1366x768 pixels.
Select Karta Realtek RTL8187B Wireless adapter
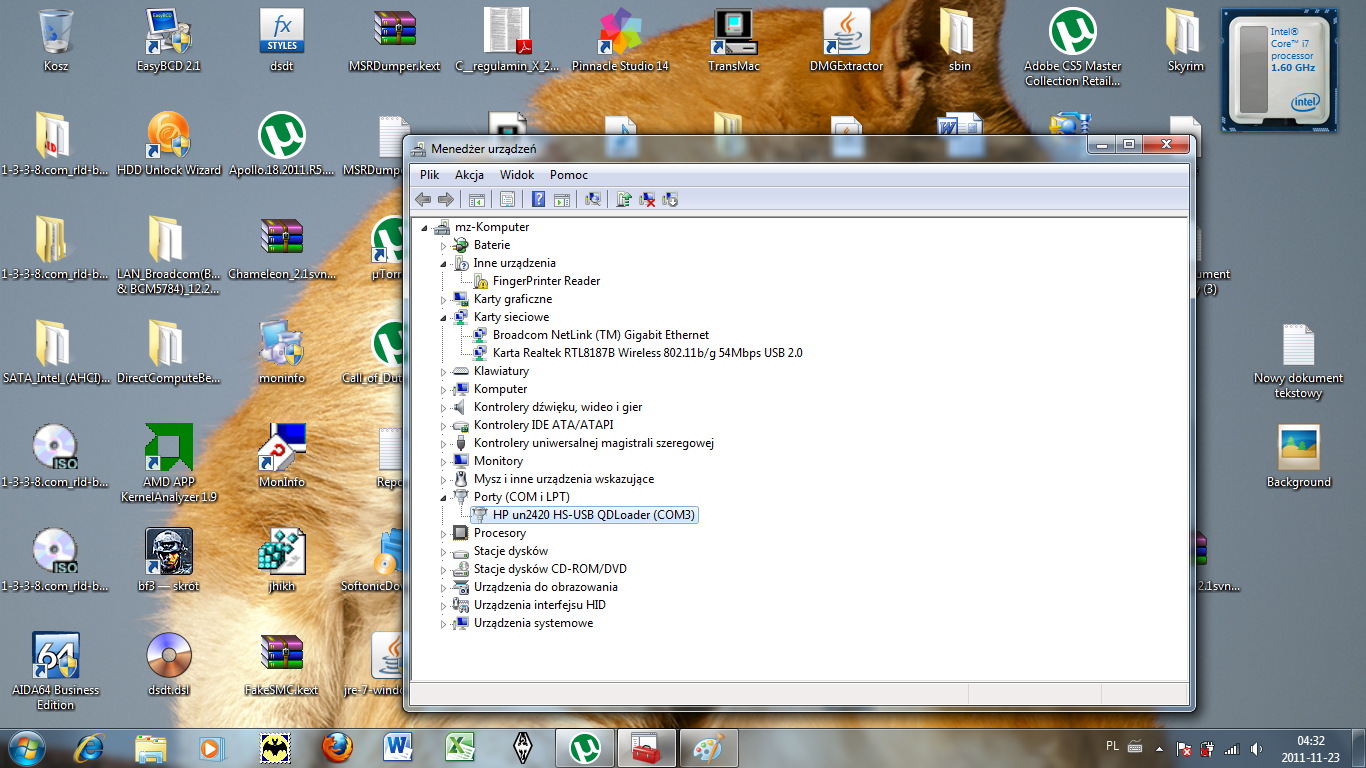coord(647,353)
